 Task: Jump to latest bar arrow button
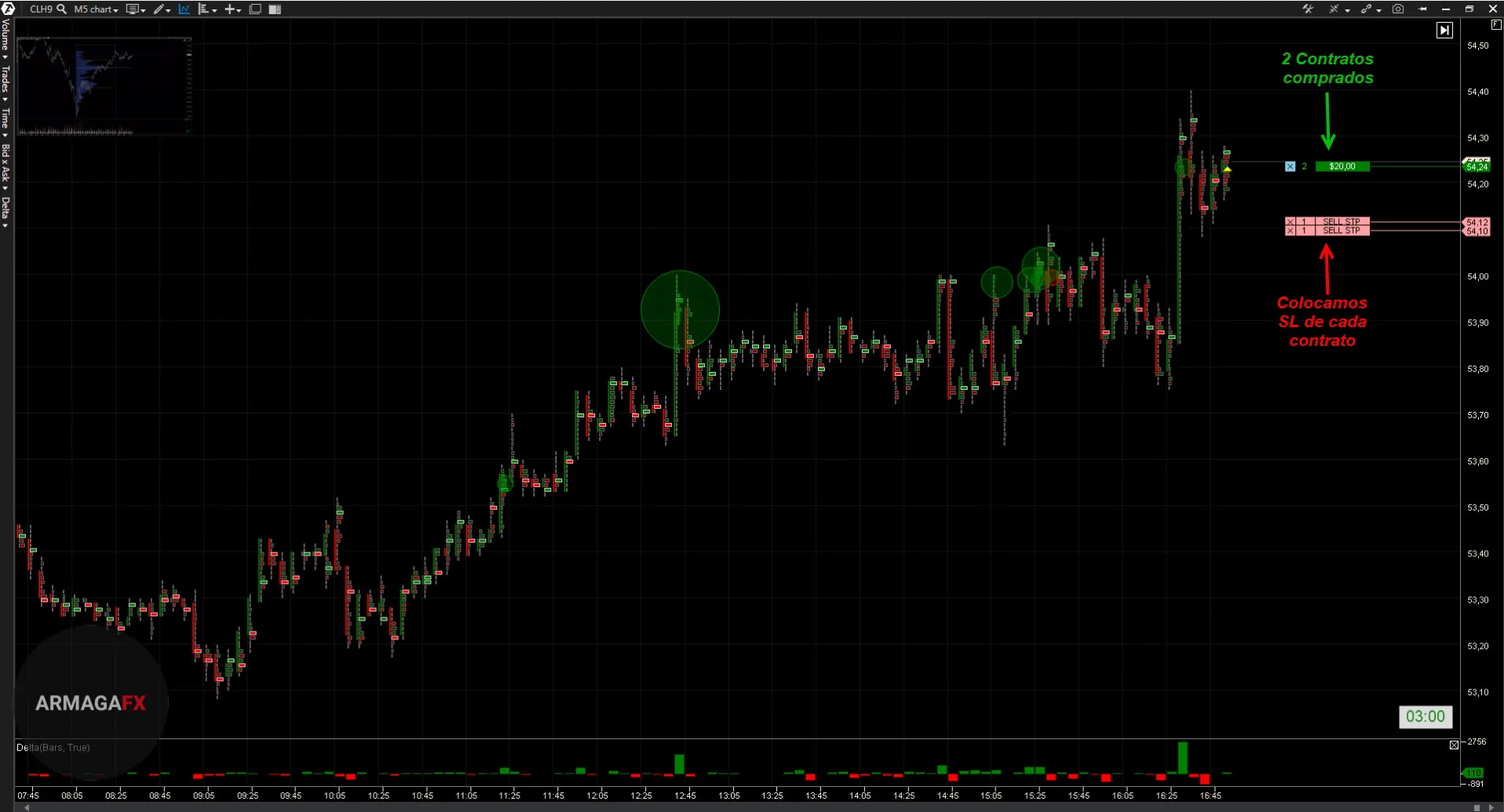click(x=1444, y=31)
